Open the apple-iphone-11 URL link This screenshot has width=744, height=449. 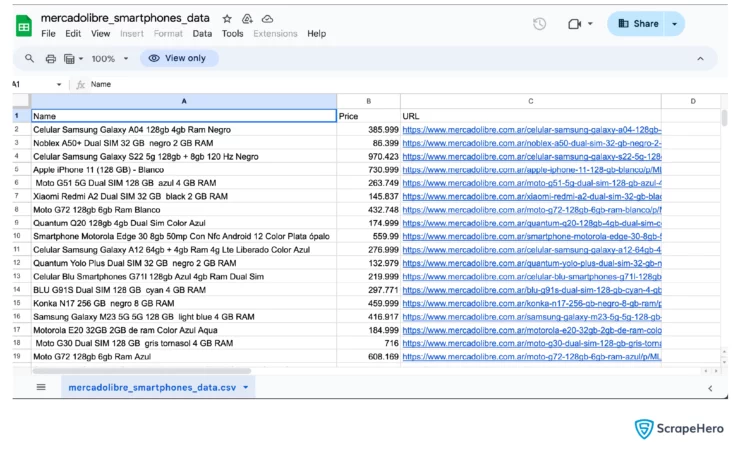point(531,170)
